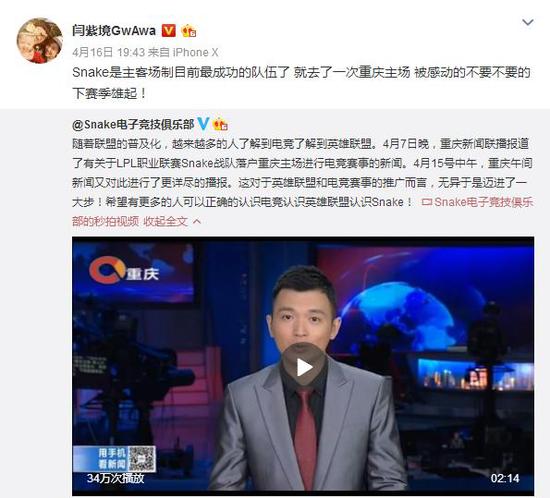550x498 pixels.
Task: Play the Chongqing news video
Action: 303,367
